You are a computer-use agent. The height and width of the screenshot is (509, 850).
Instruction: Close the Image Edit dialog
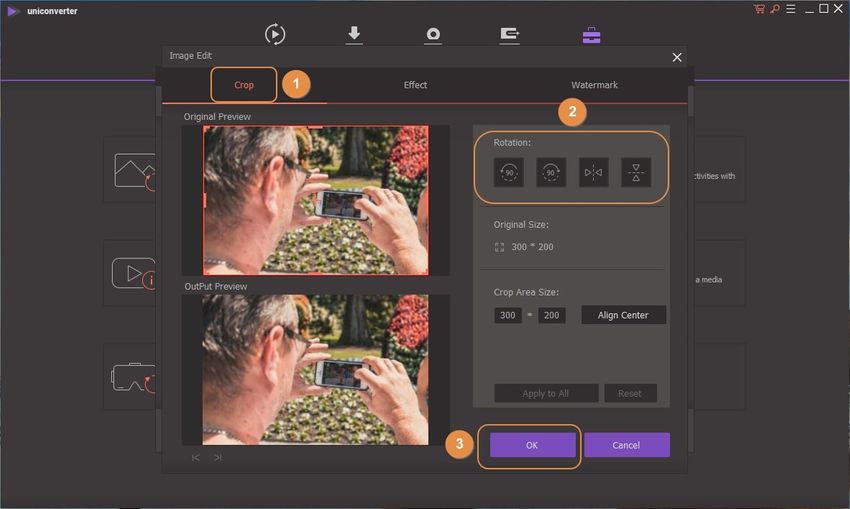point(677,57)
